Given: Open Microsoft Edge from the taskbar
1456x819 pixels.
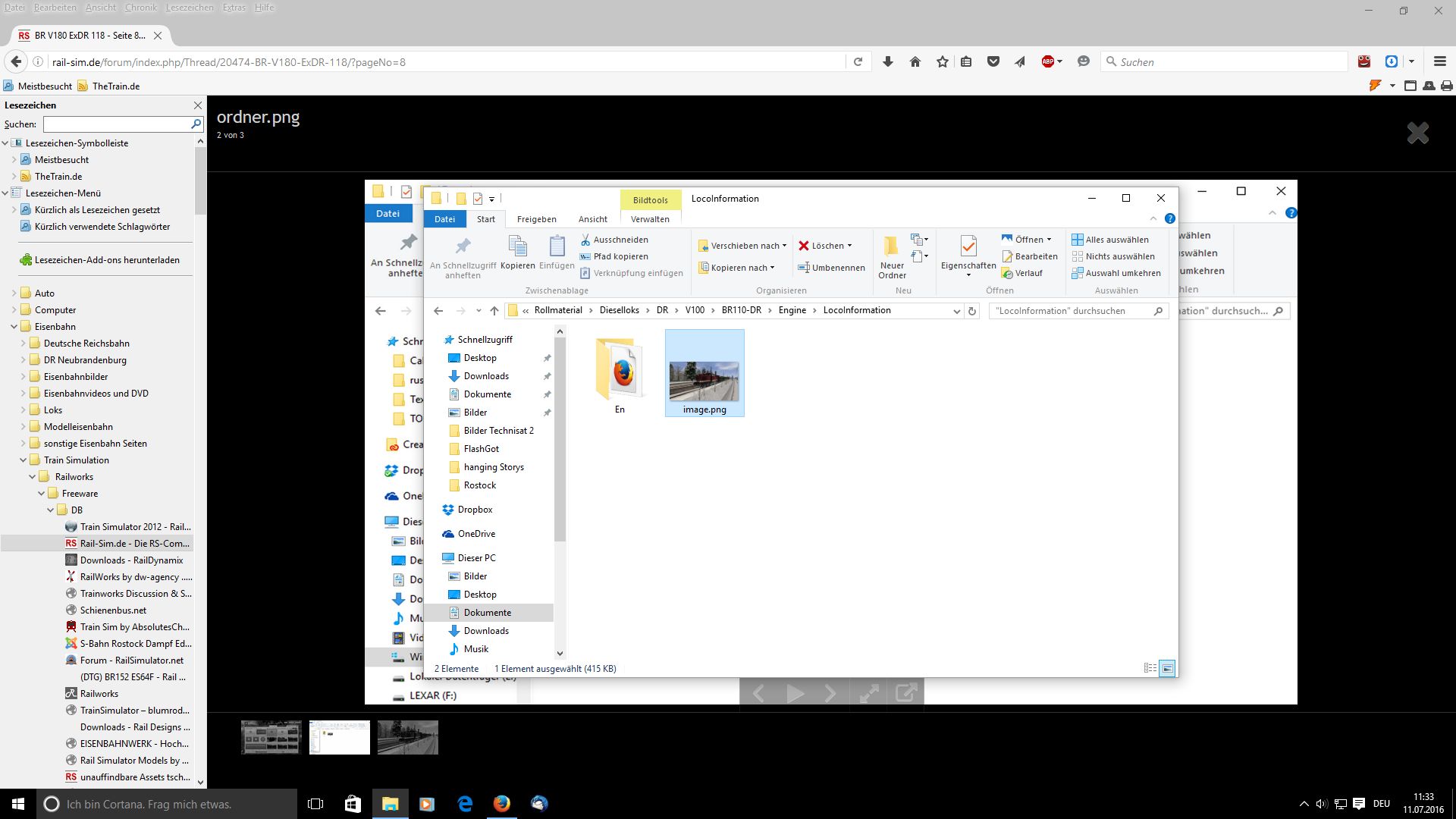Looking at the screenshot, I should click(x=465, y=804).
